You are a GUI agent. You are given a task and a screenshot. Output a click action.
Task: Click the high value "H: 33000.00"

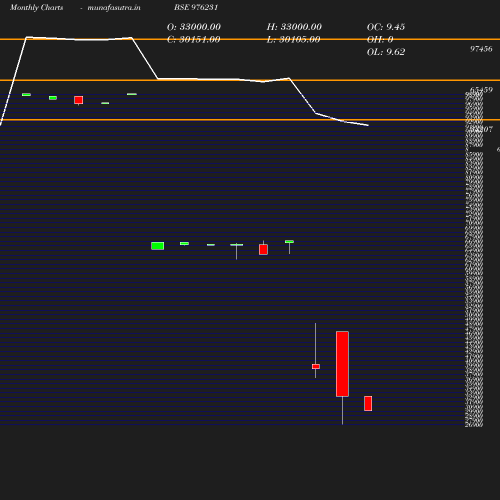tap(294, 27)
